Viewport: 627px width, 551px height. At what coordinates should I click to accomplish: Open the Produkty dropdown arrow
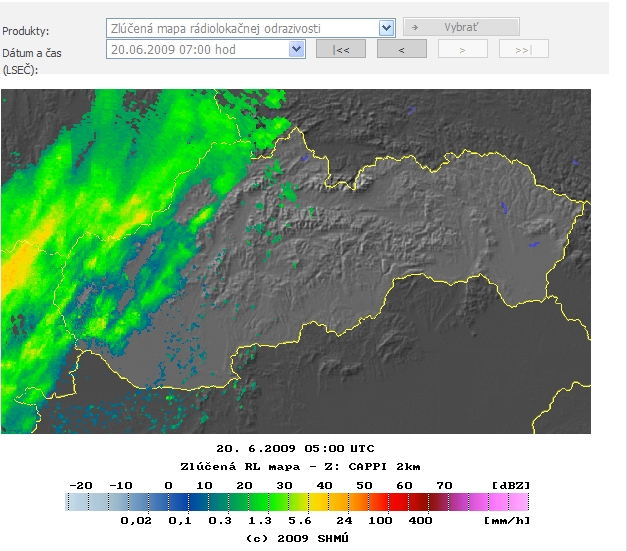point(387,27)
